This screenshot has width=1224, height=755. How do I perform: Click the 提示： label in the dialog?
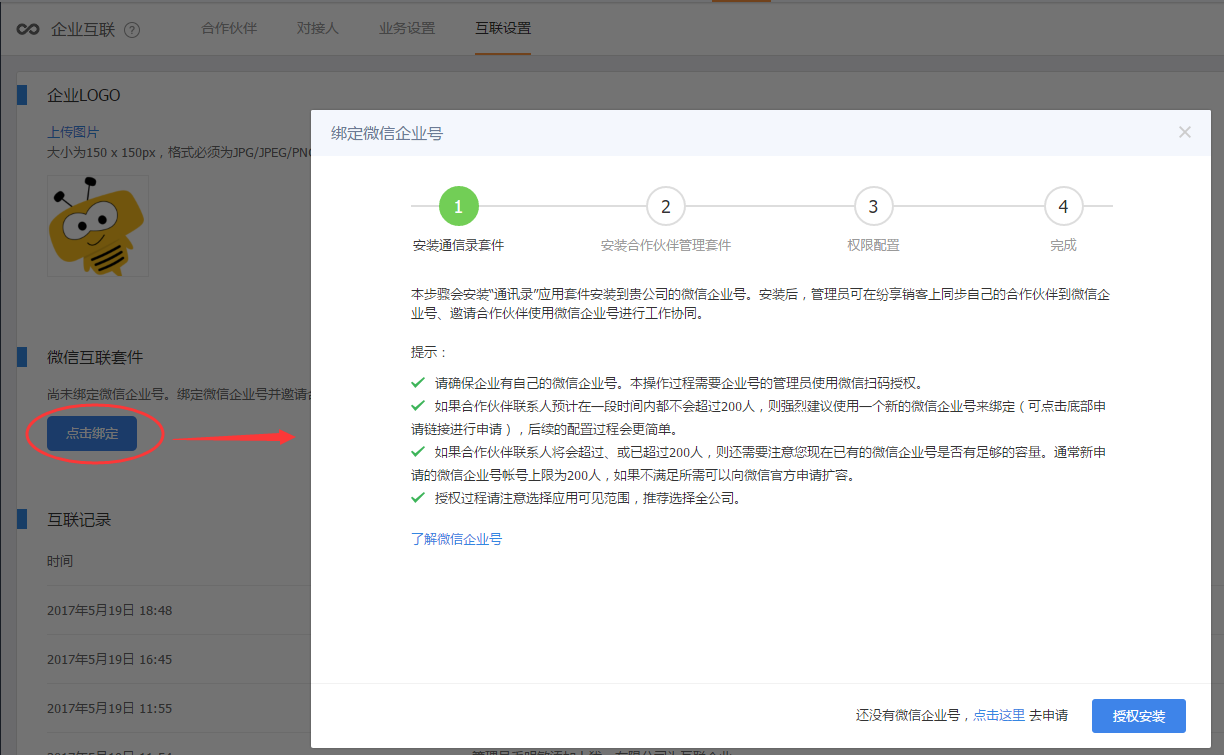pos(430,352)
